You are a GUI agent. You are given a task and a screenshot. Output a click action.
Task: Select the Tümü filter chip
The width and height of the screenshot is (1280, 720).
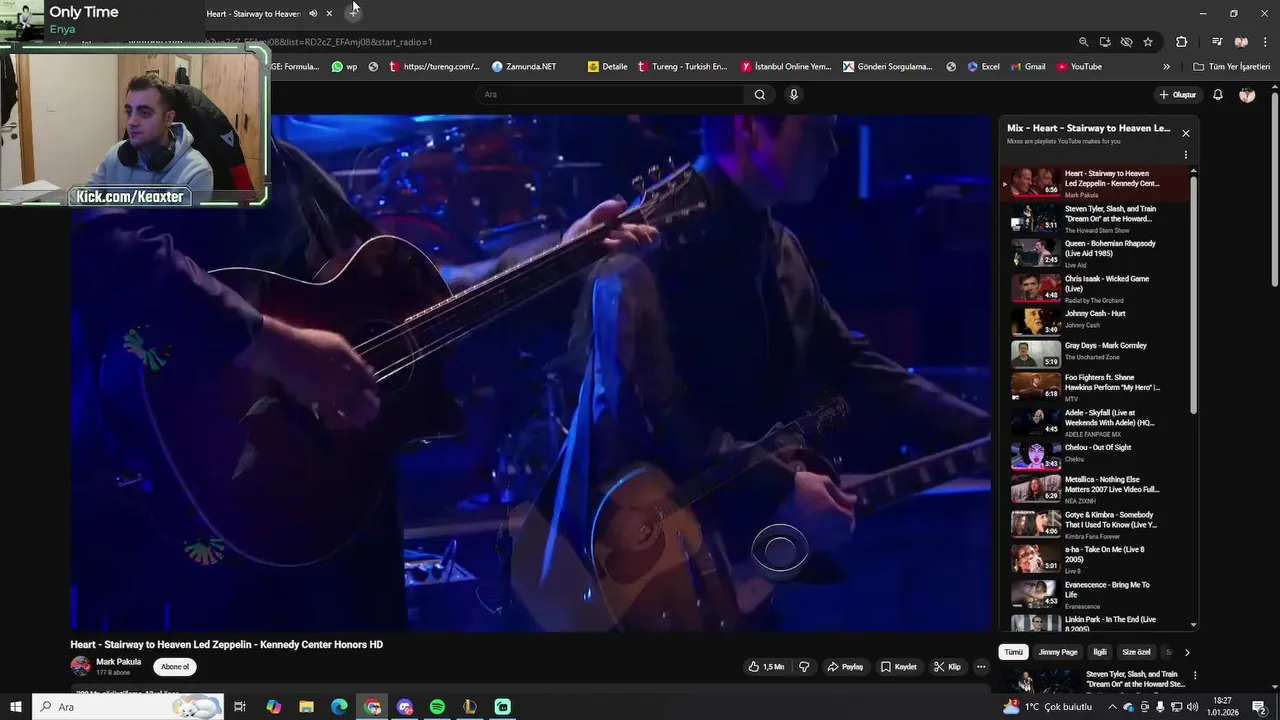[1014, 652]
